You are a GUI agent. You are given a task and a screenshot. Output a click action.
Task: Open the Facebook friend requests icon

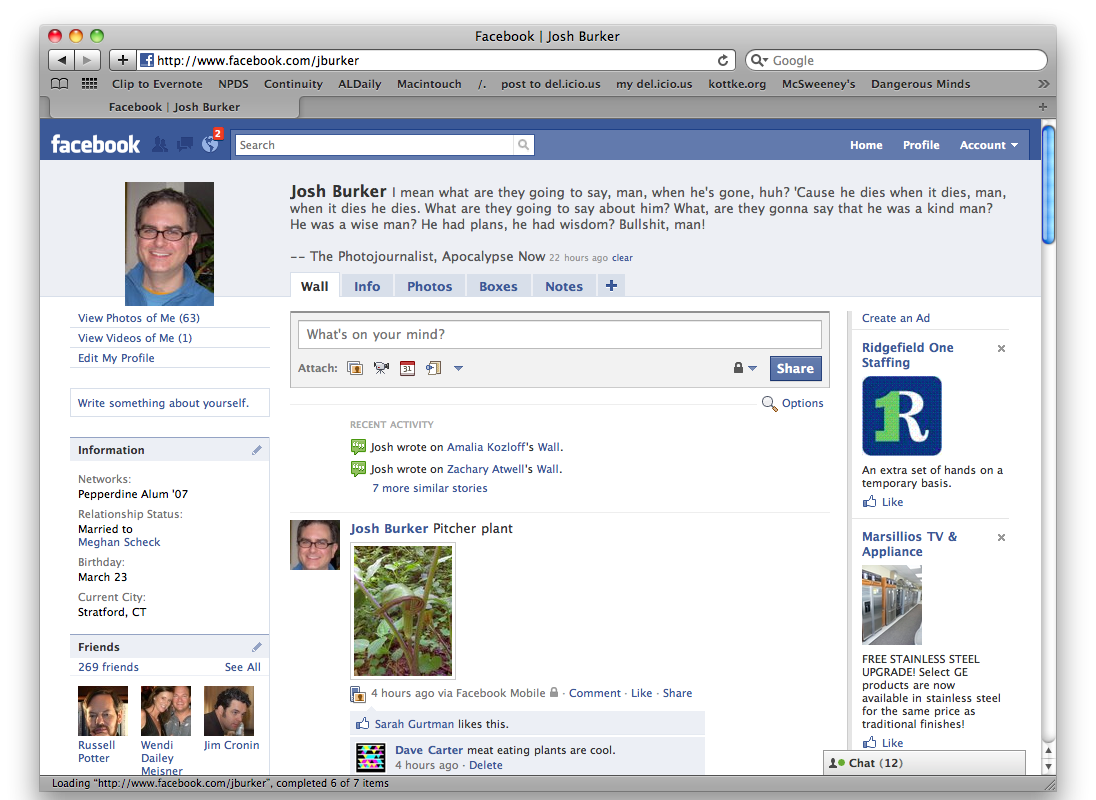pos(160,145)
